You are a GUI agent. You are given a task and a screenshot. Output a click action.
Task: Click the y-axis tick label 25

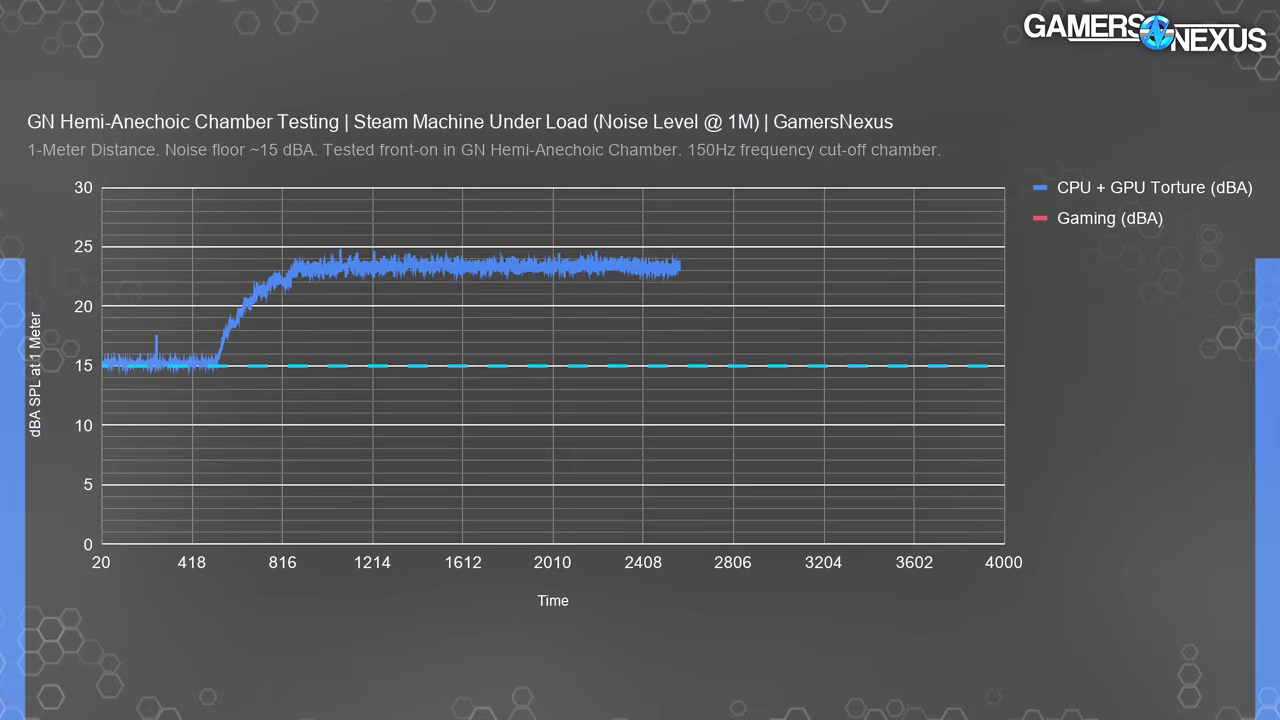pos(83,247)
